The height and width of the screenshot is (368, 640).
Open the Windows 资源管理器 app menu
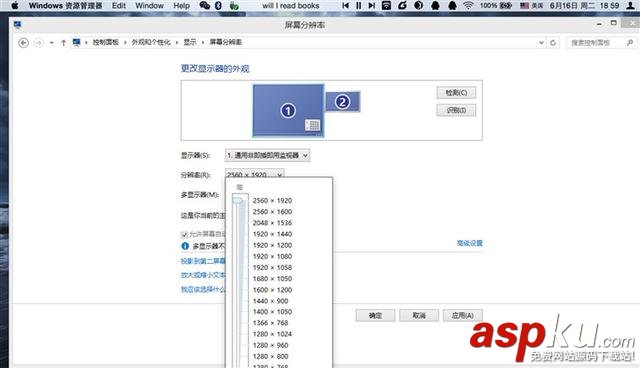(x=65, y=6)
